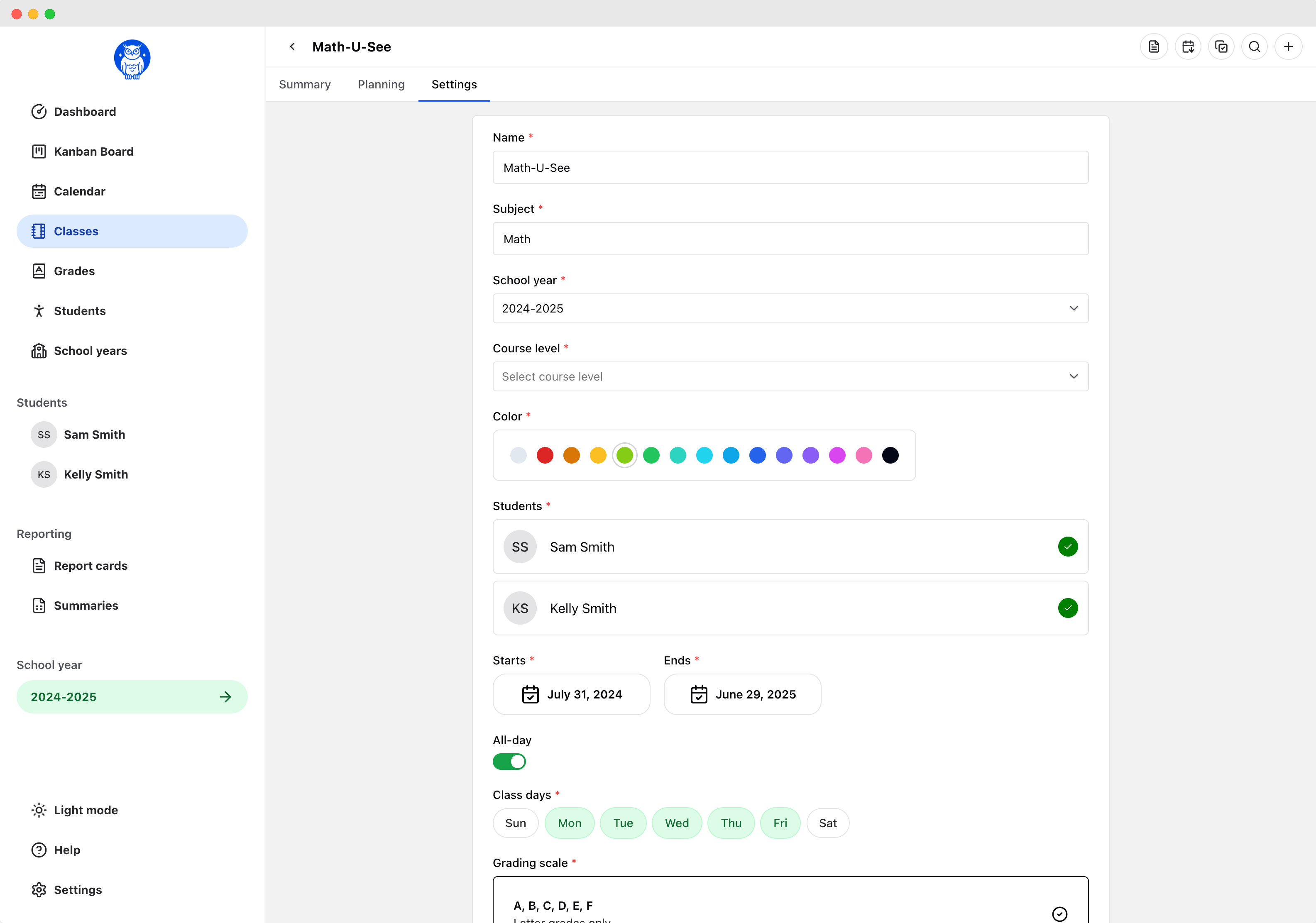Pick the red color swatch for the class
Viewport: 1316px width, 923px height.
click(545, 455)
